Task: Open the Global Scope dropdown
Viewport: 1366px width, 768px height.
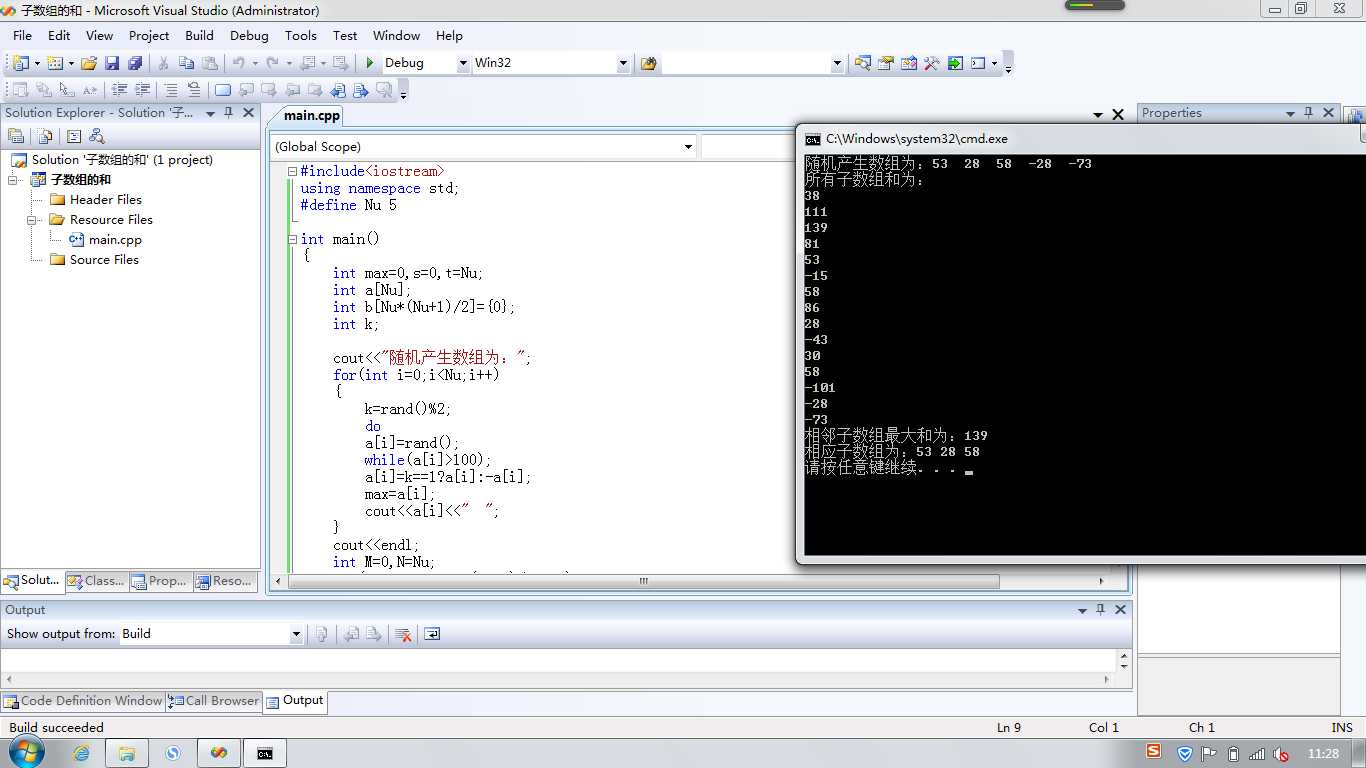Action: 688,147
